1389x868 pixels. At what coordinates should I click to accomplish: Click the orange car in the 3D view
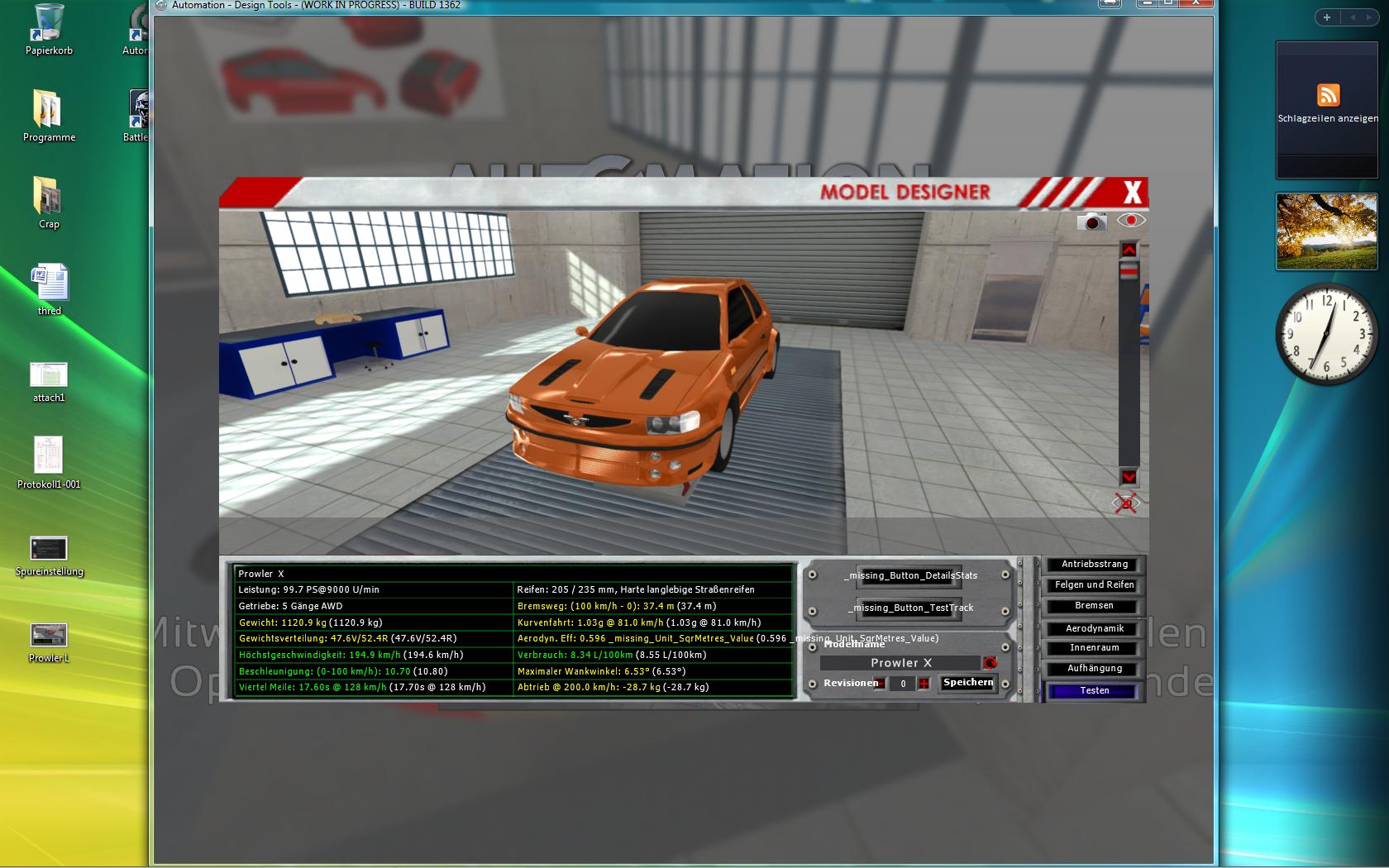[642, 385]
